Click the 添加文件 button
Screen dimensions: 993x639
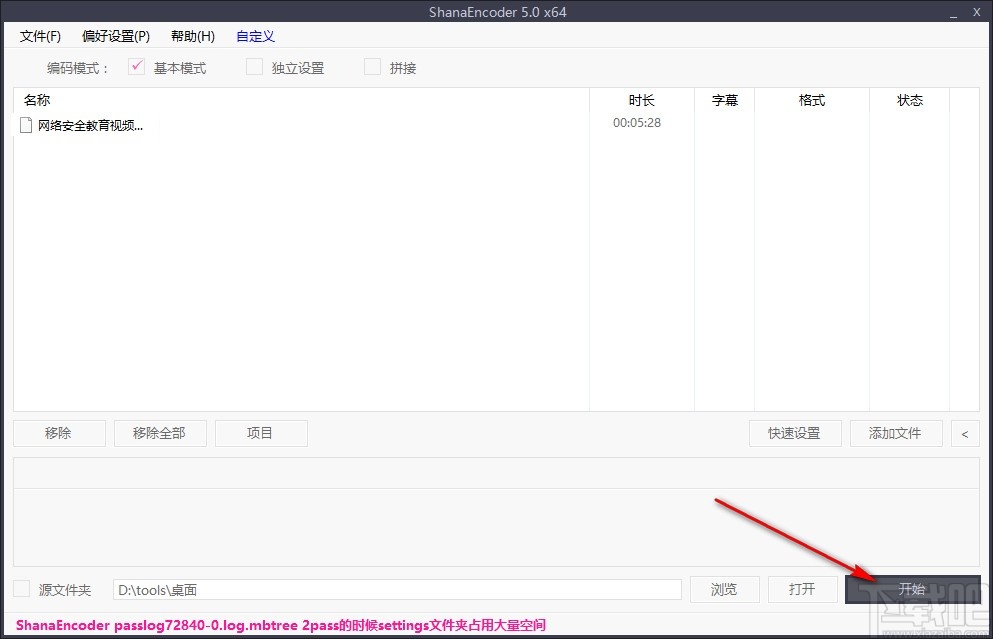tap(895, 433)
